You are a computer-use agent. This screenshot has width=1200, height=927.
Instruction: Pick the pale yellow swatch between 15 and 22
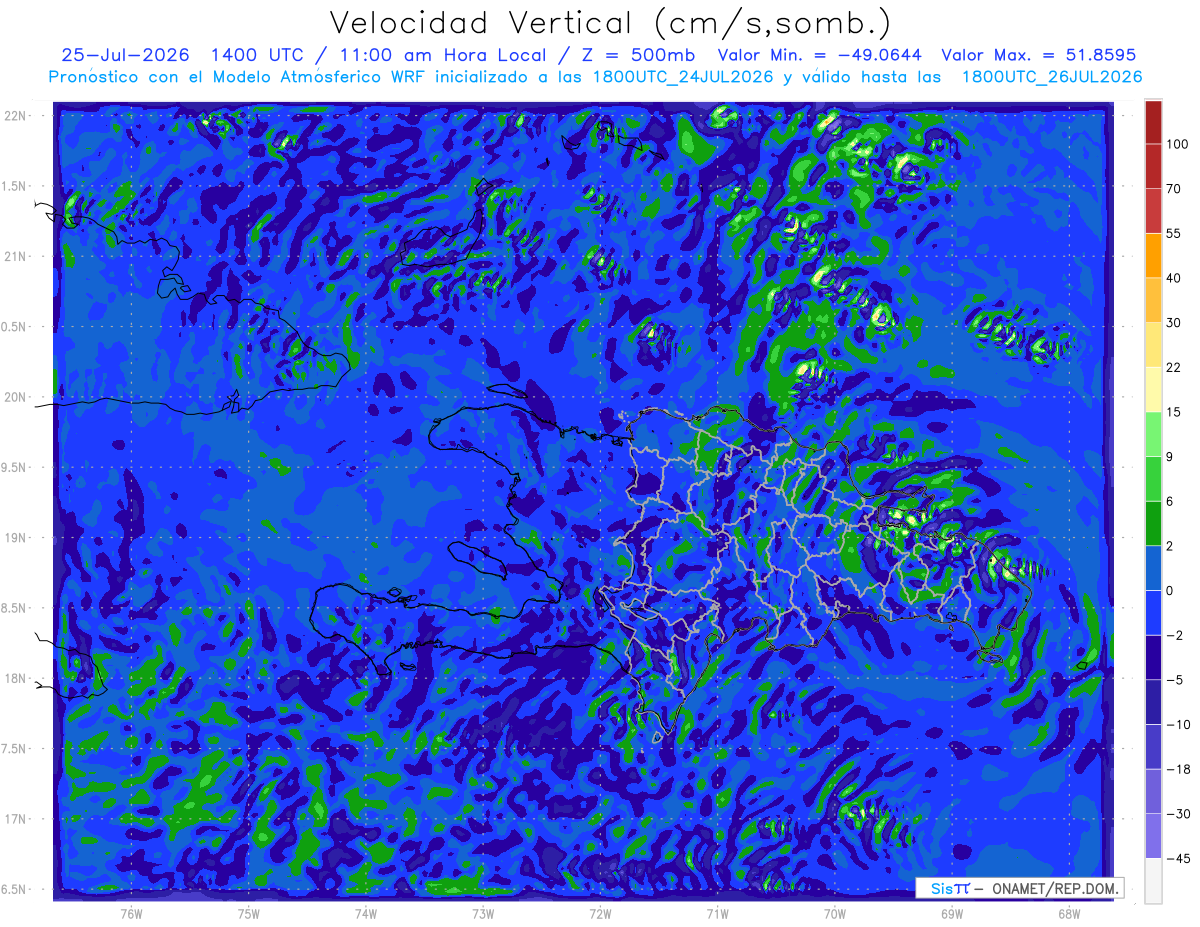1154,389
